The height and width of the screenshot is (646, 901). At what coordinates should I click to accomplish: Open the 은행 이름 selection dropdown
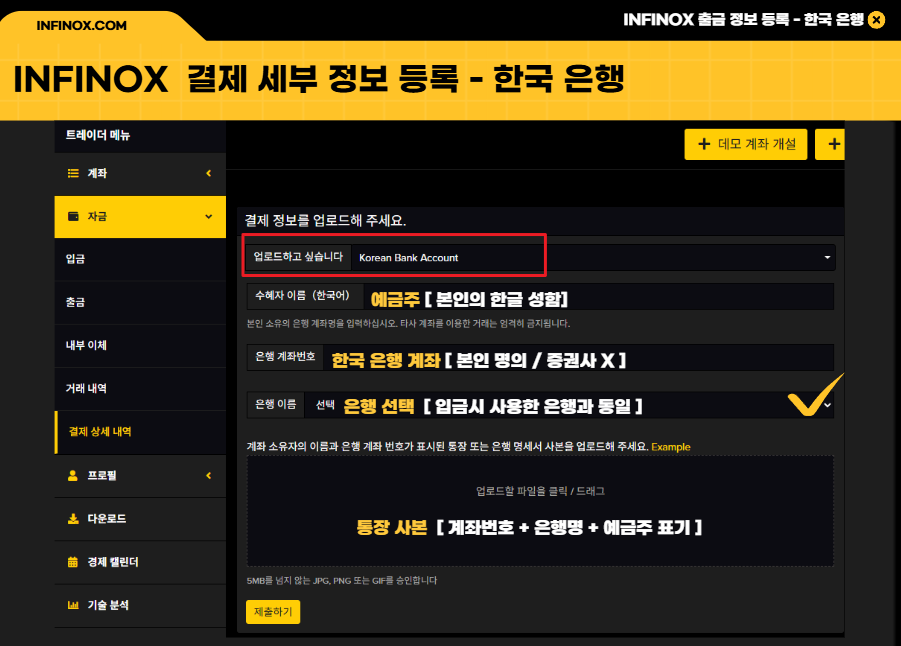click(569, 405)
